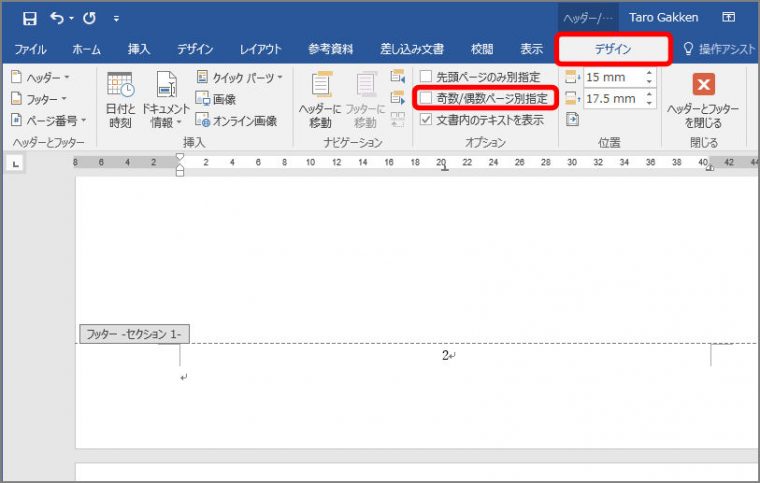Open the ドキュメント情報 menu
Screen dimensions: 760x483
click(165, 100)
